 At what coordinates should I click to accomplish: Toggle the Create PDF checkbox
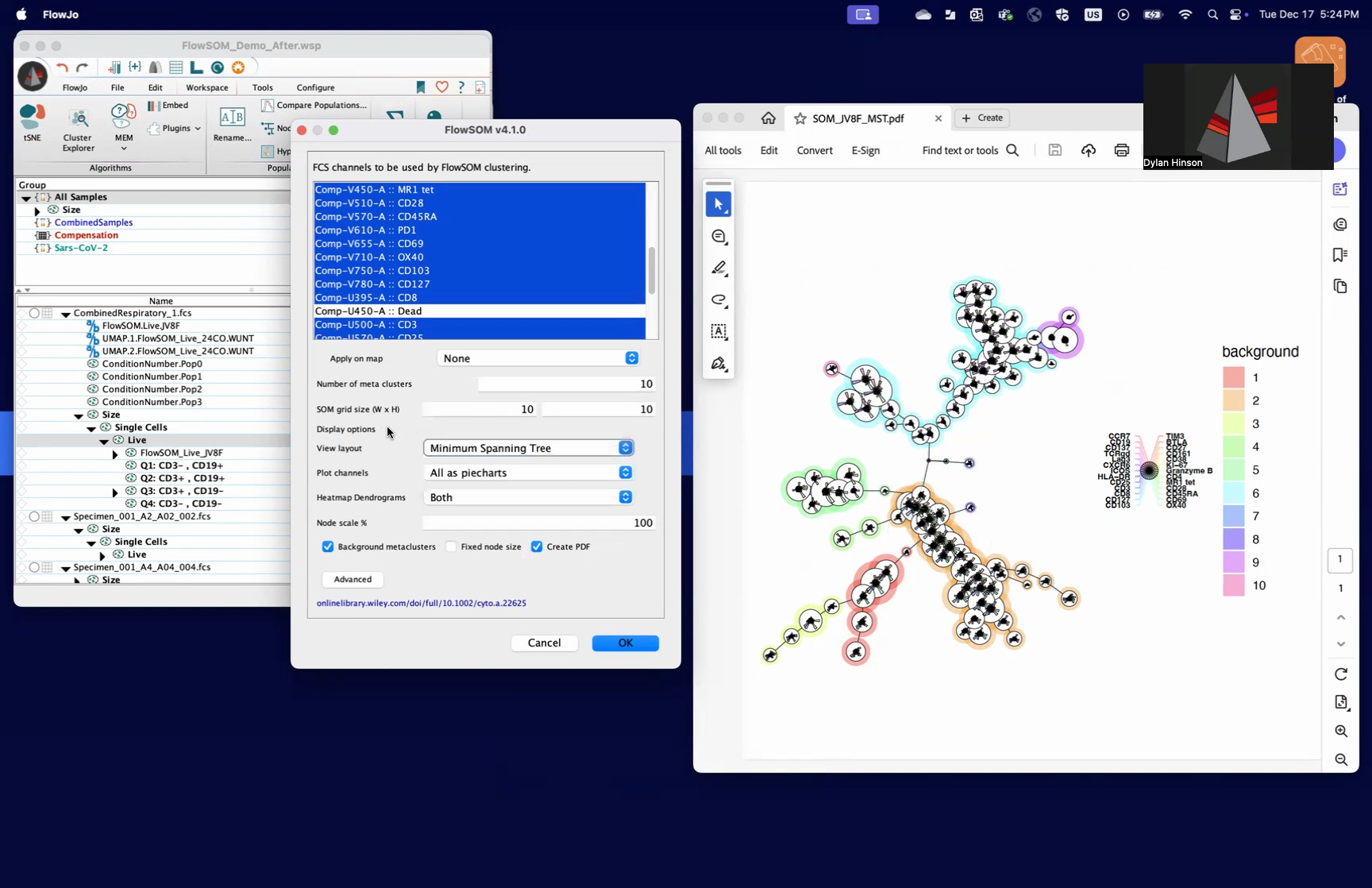pos(537,546)
